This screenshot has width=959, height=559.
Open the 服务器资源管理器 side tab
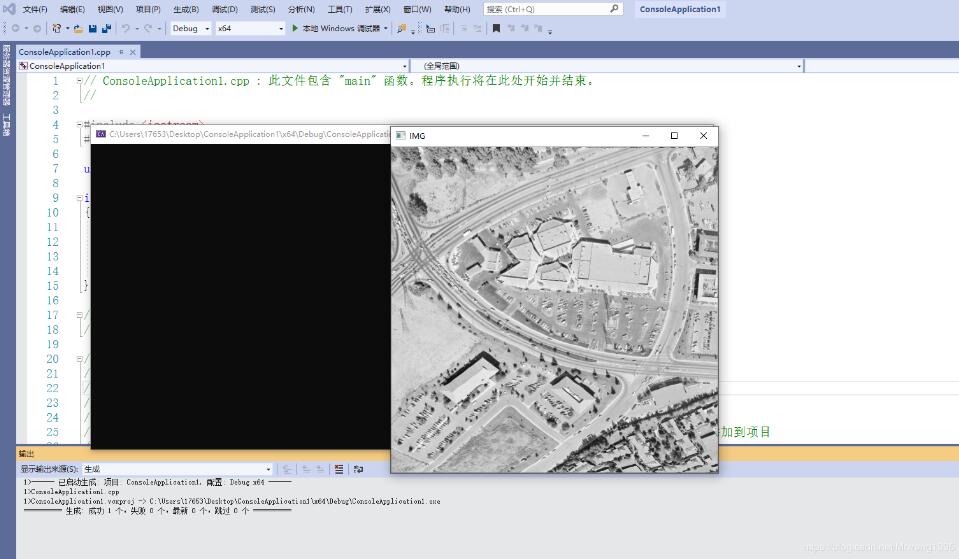tap(6, 75)
